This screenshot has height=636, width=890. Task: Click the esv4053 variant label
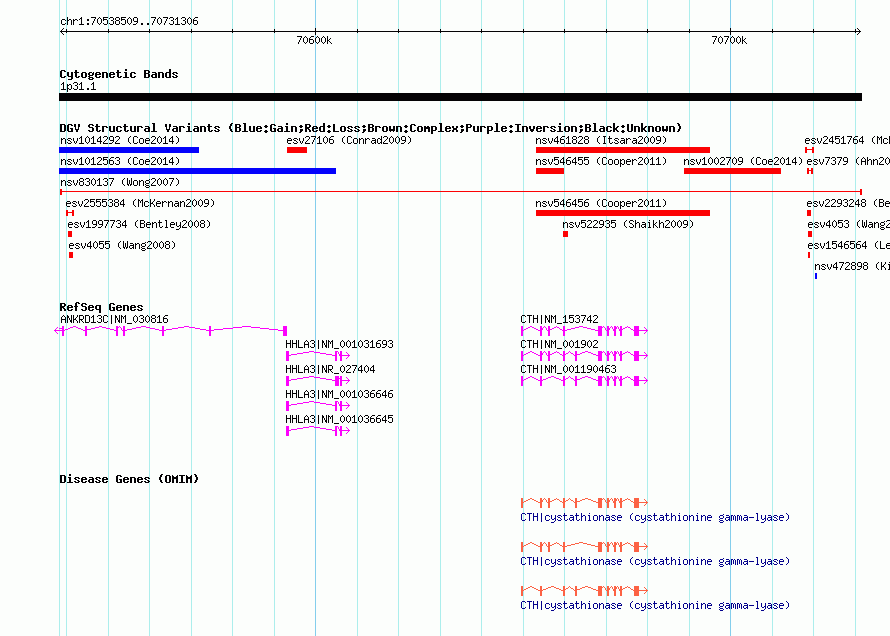849,224
